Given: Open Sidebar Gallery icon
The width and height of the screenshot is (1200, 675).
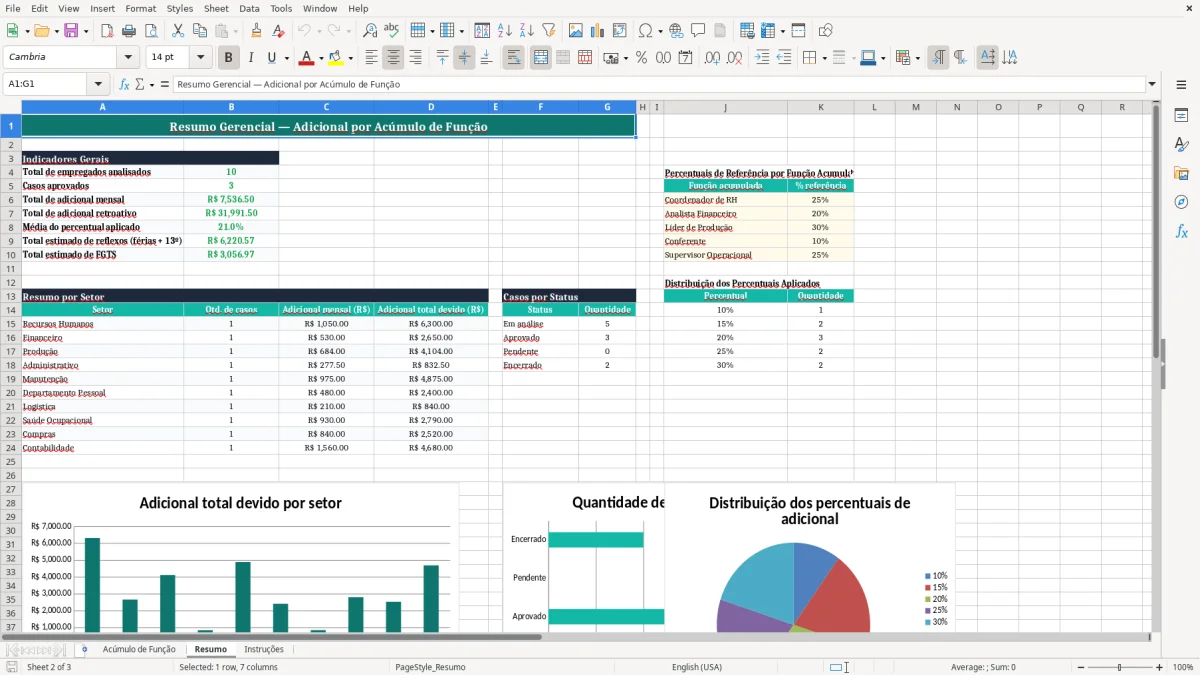Looking at the screenshot, I should (x=1181, y=173).
